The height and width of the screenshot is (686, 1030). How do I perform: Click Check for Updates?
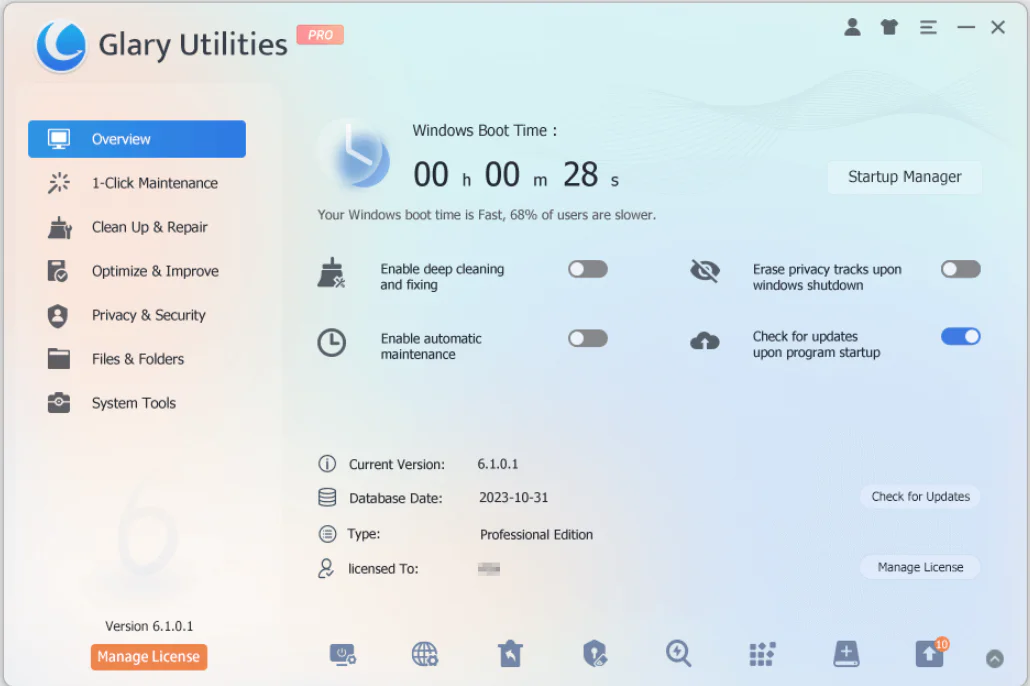pyautogui.click(x=919, y=496)
